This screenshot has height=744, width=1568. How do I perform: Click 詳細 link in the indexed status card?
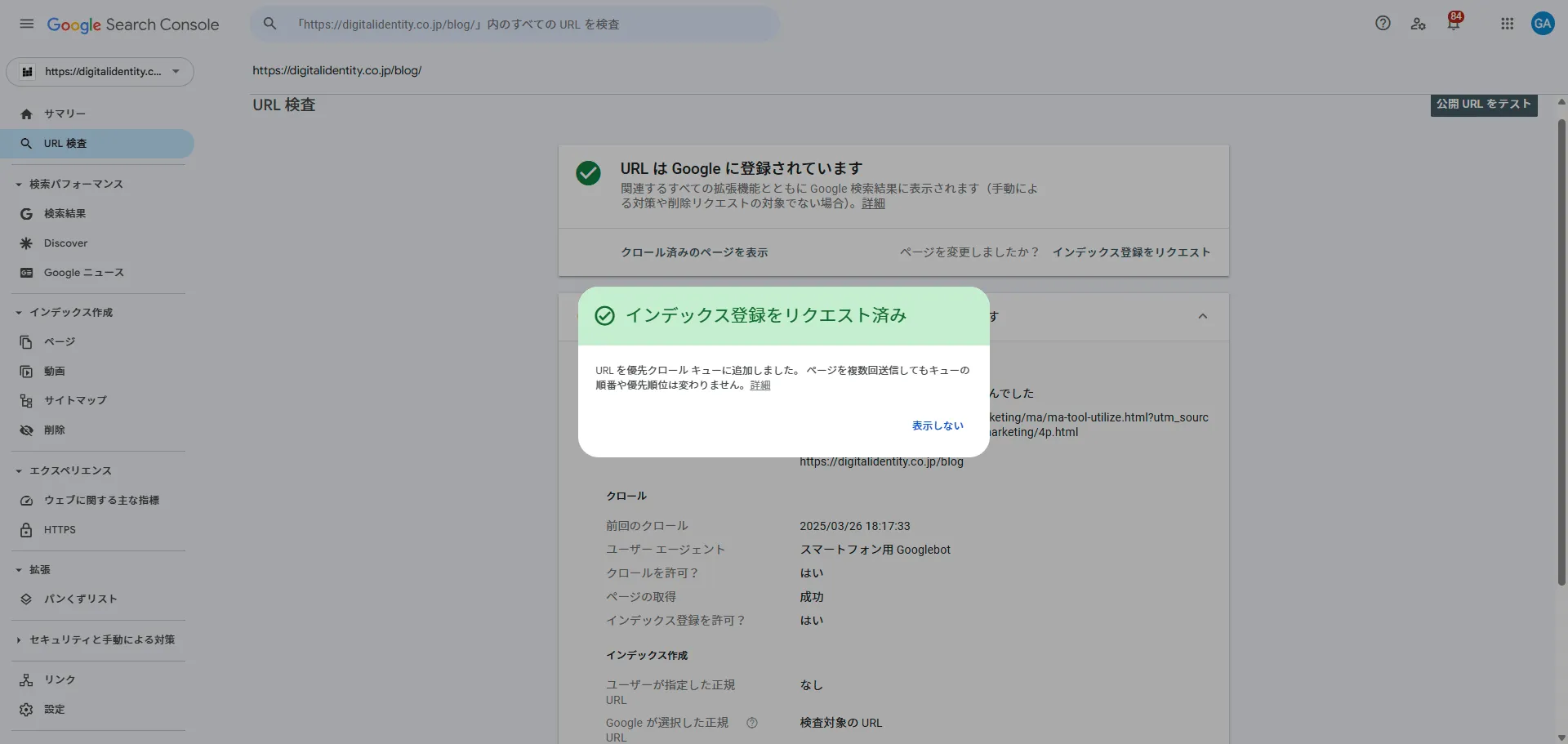pos(873,203)
